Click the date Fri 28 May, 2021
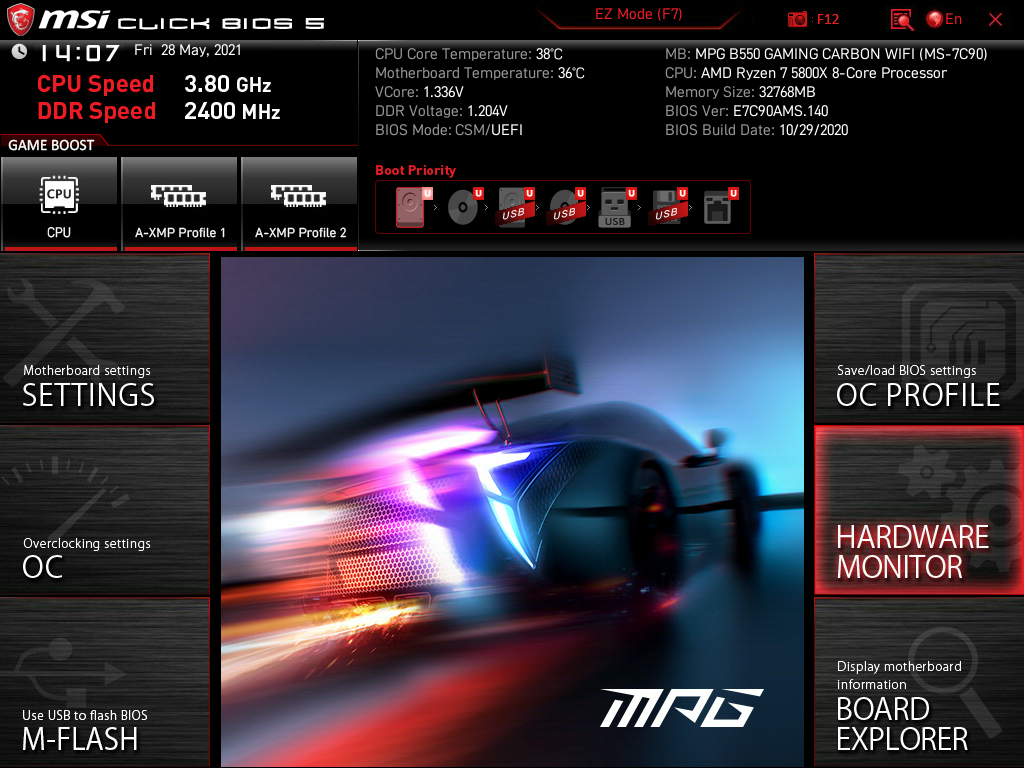 coord(188,50)
